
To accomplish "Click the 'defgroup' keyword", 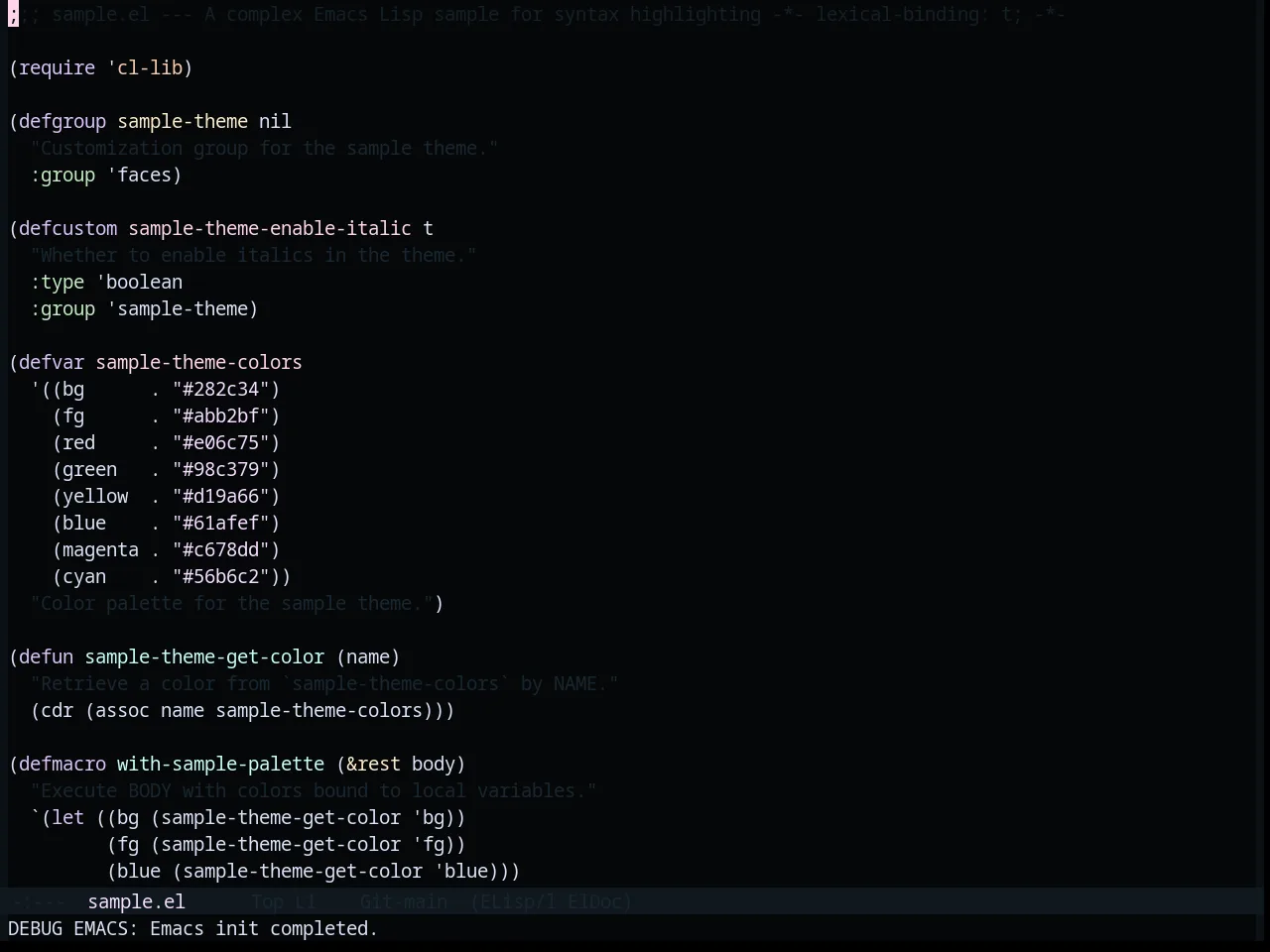I will [x=63, y=121].
